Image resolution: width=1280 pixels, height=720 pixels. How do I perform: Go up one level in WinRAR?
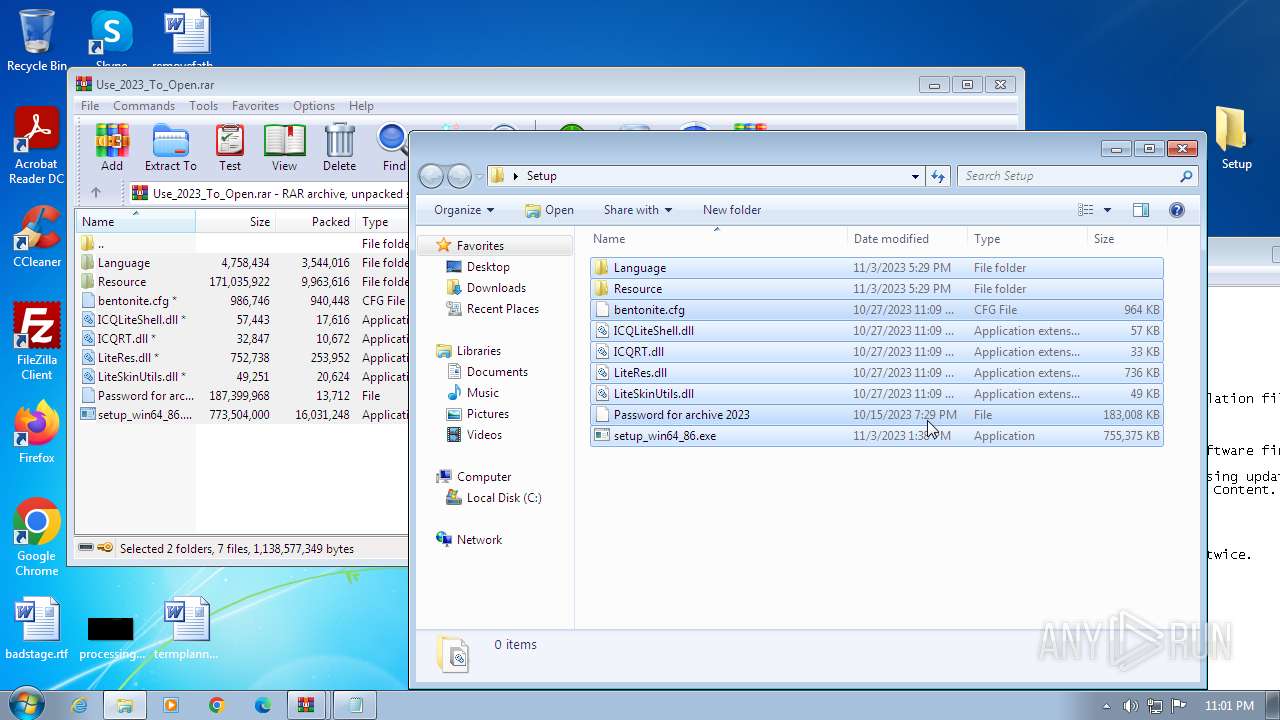[x=96, y=193]
